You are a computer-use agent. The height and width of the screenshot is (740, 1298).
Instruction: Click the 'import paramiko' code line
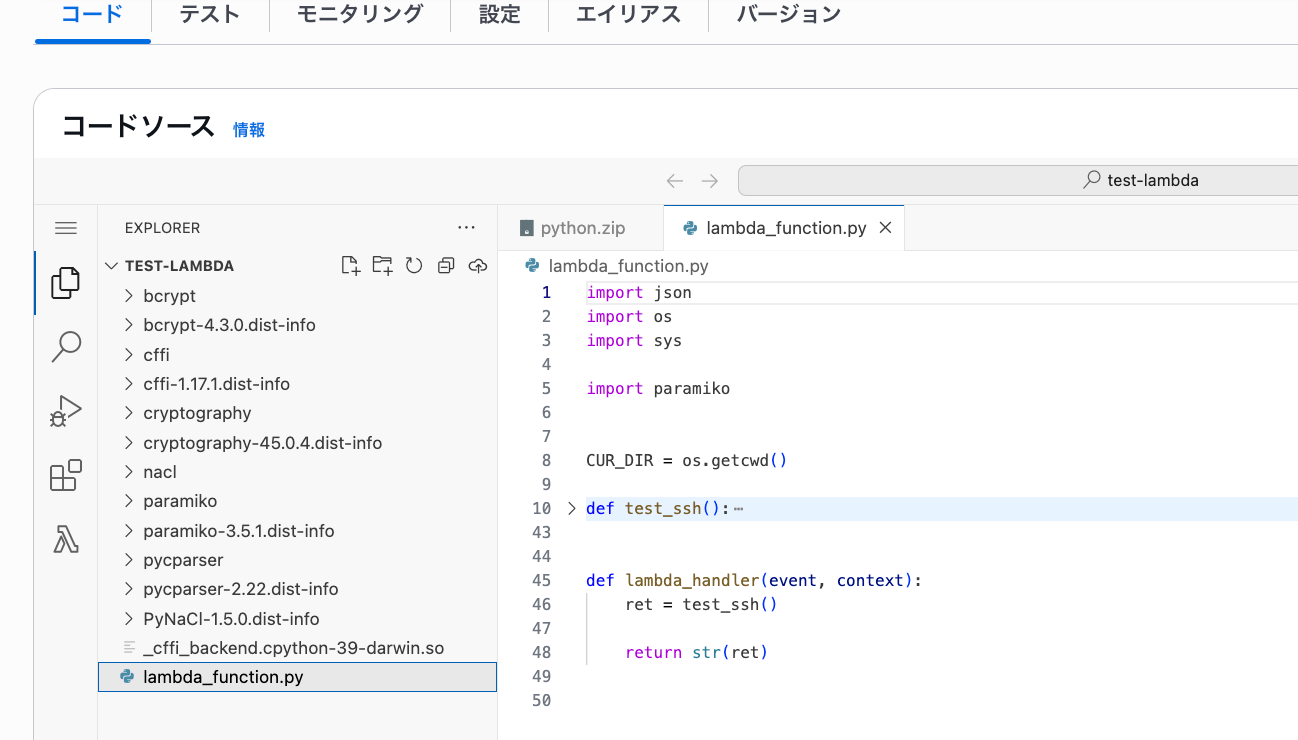[658, 388]
